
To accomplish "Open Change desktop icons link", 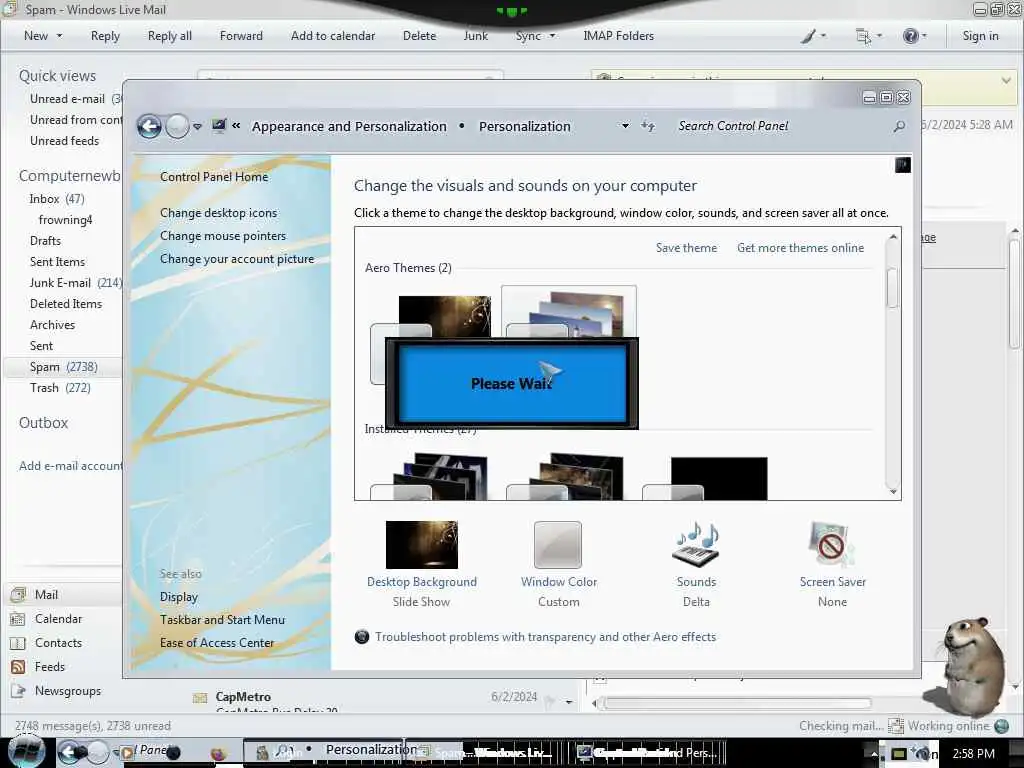I will (218, 213).
